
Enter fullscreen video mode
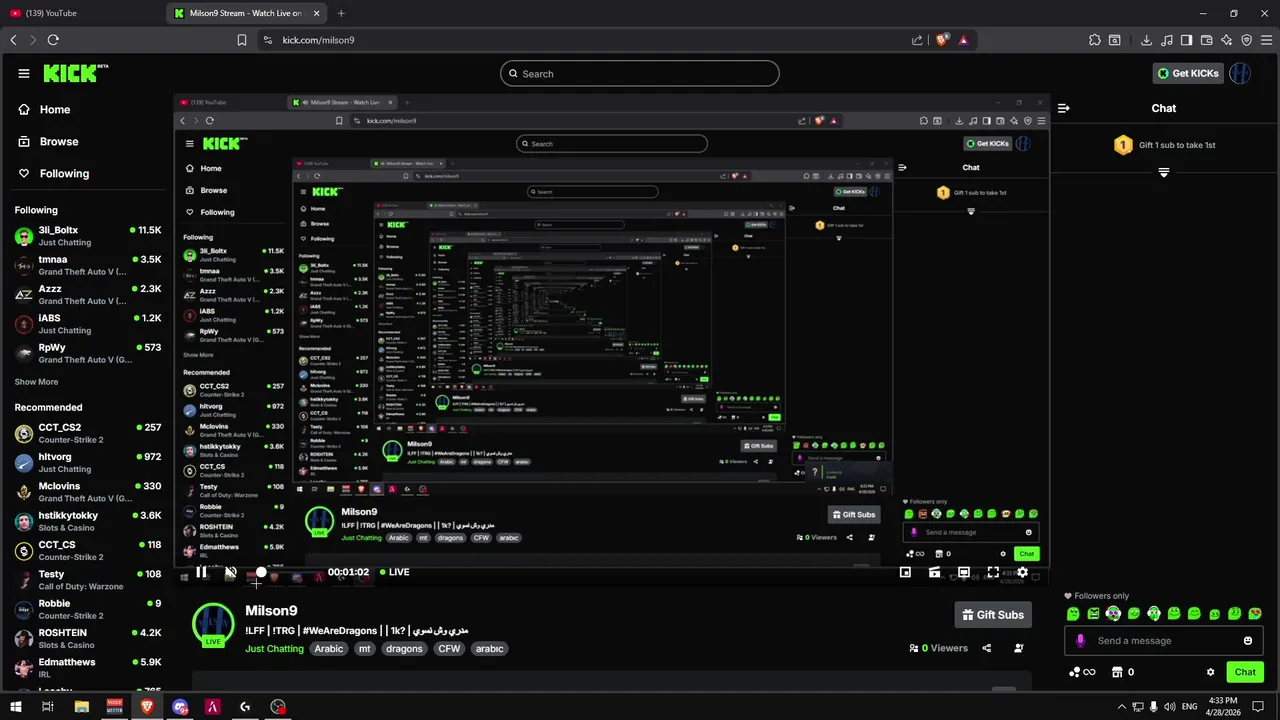pos(993,572)
